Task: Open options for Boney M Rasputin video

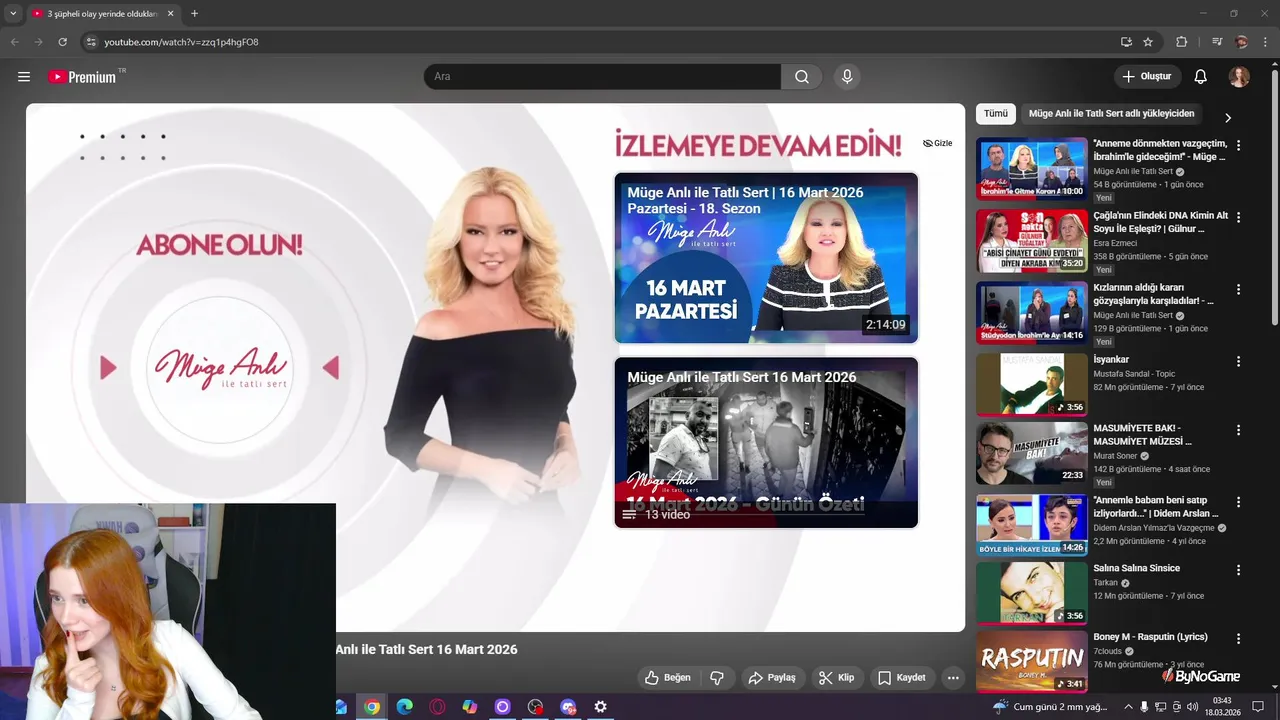Action: (x=1239, y=639)
